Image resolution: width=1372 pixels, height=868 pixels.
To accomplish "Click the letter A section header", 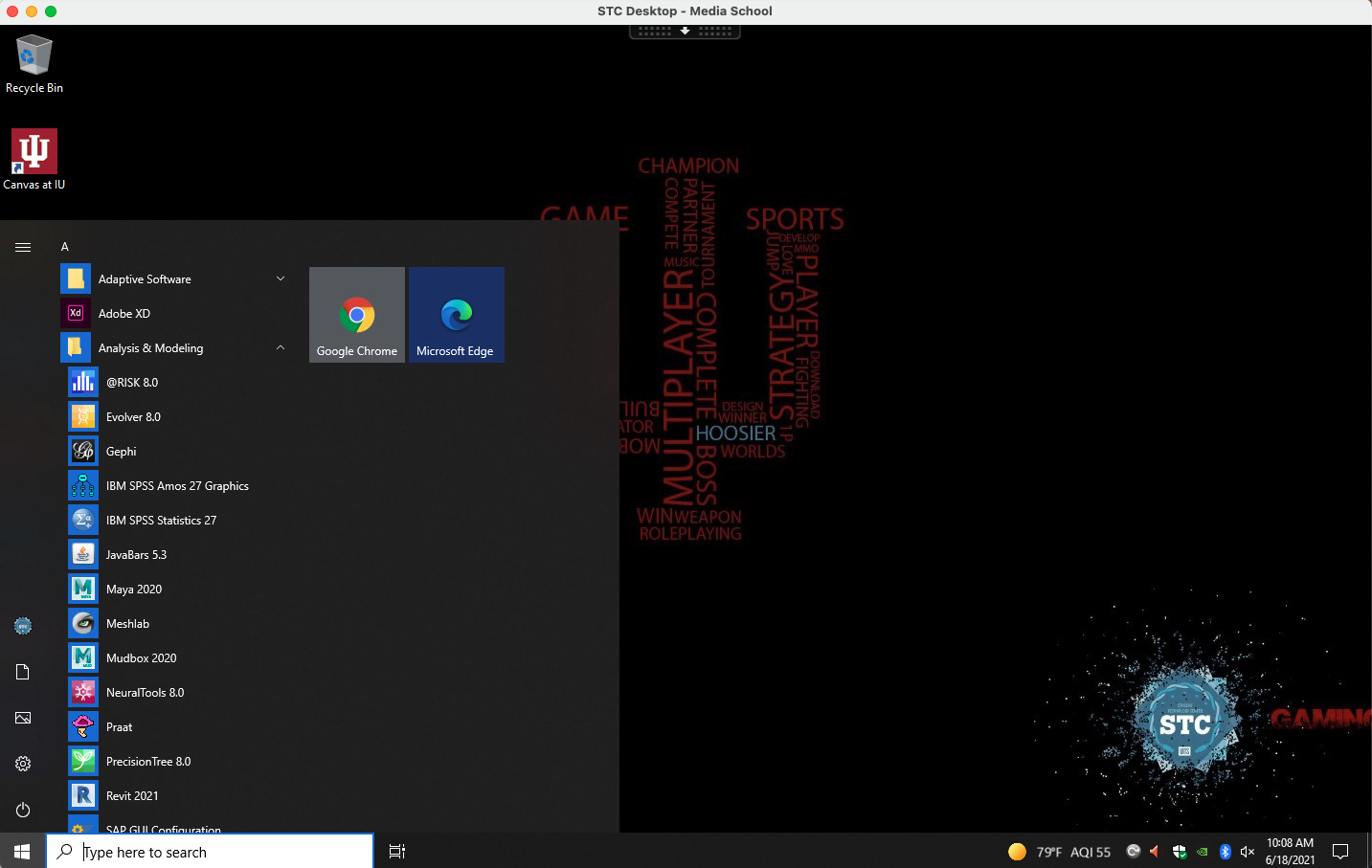I will [x=65, y=247].
